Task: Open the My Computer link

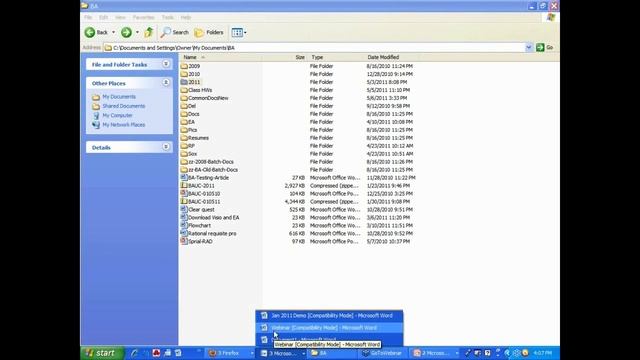Action: [x=117, y=116]
